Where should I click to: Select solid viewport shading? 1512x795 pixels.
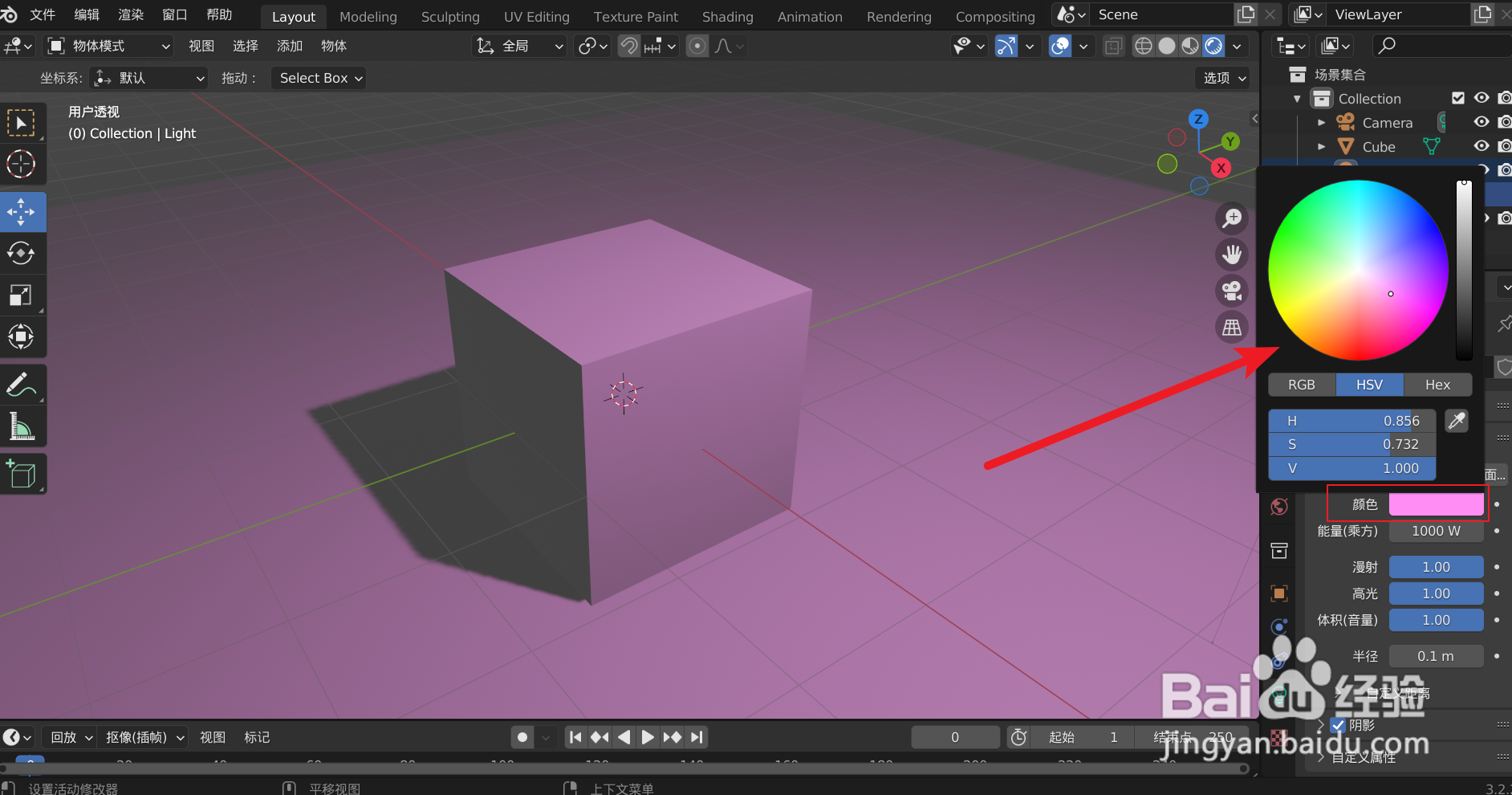click(1167, 47)
